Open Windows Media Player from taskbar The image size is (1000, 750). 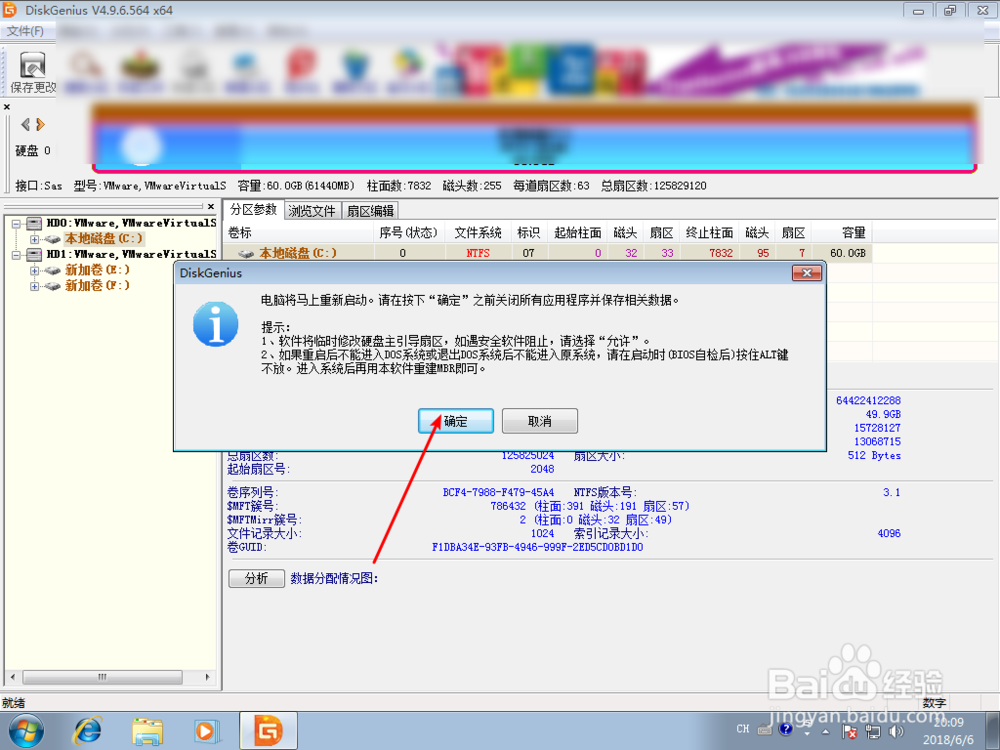206,731
